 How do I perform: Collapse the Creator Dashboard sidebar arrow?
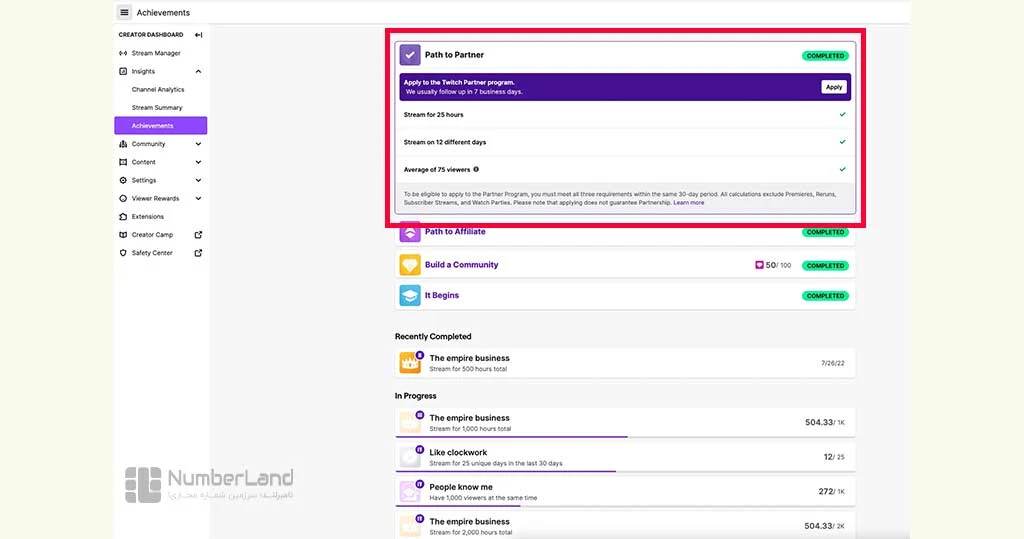pos(199,35)
